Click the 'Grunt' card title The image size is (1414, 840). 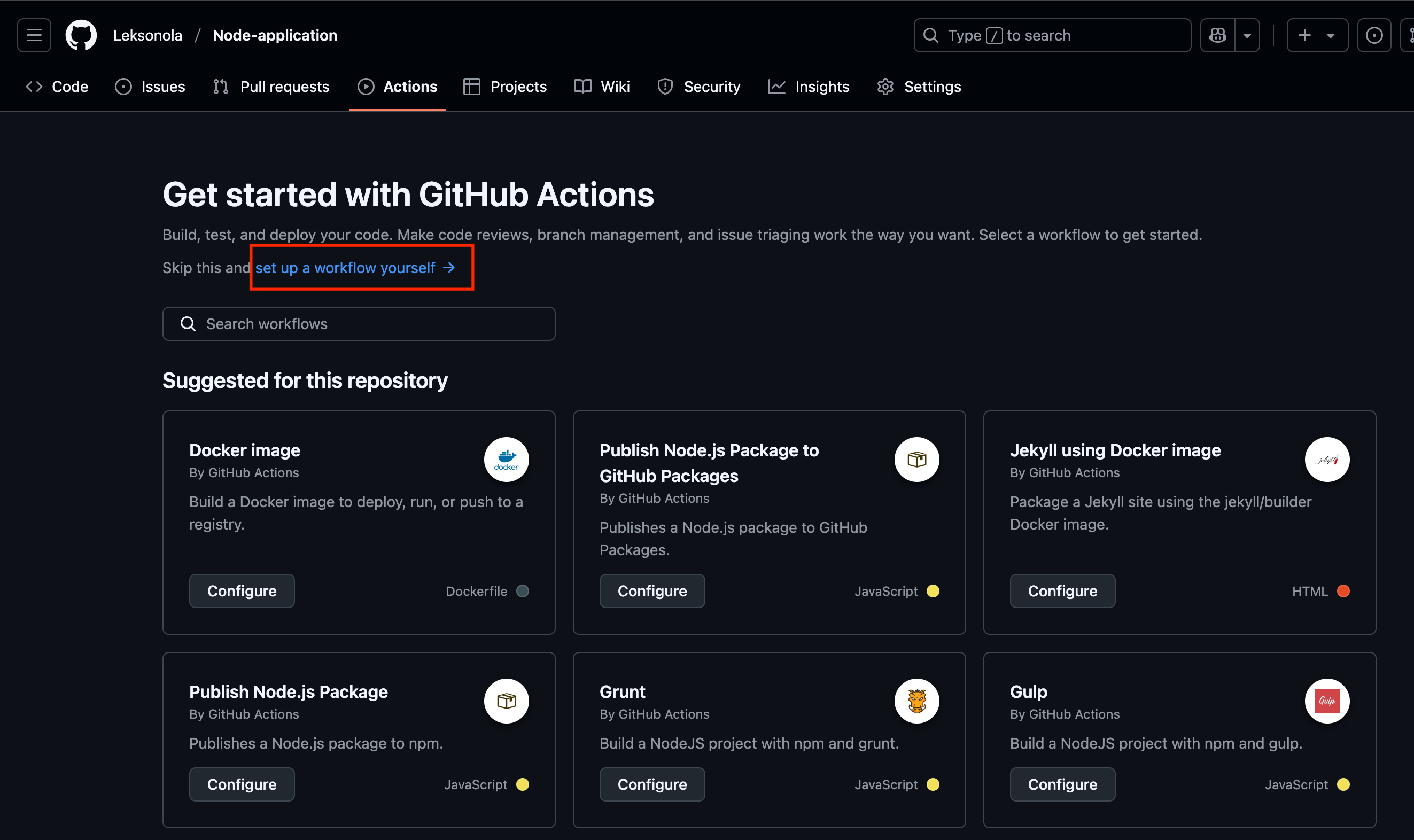(x=622, y=693)
